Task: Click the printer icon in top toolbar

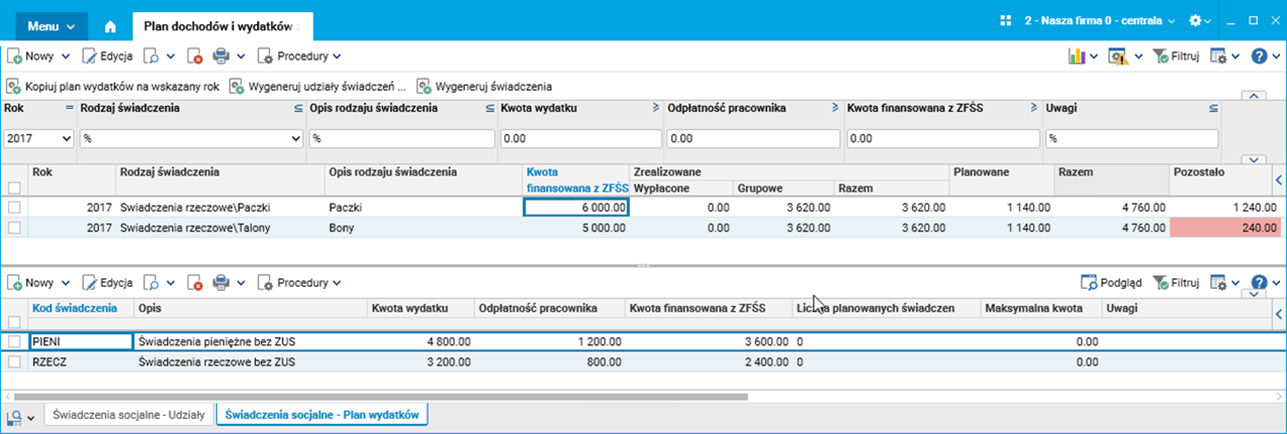Action: (222, 56)
